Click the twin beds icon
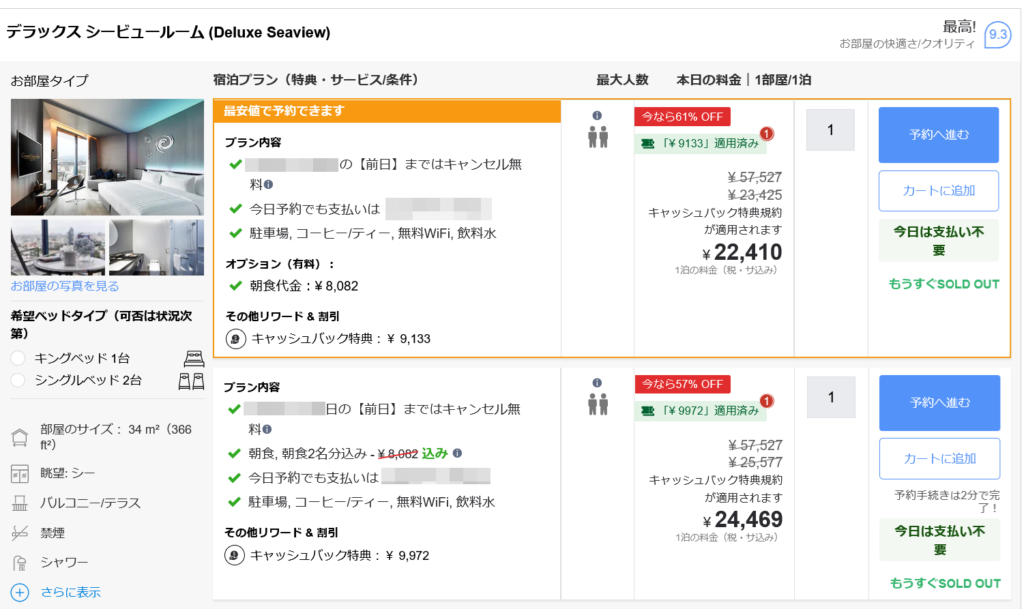 tap(190, 380)
